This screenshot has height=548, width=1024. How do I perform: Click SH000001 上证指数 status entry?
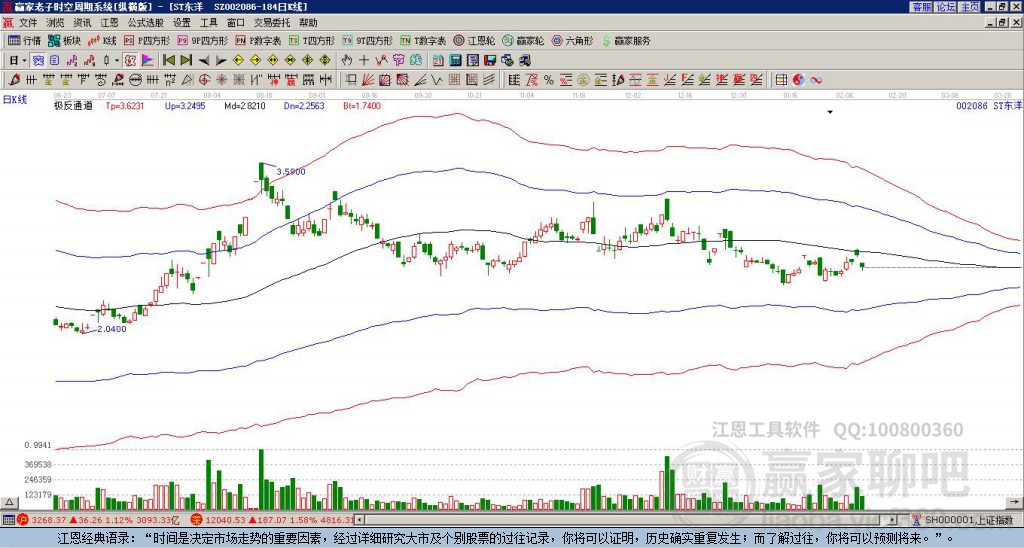point(968,520)
